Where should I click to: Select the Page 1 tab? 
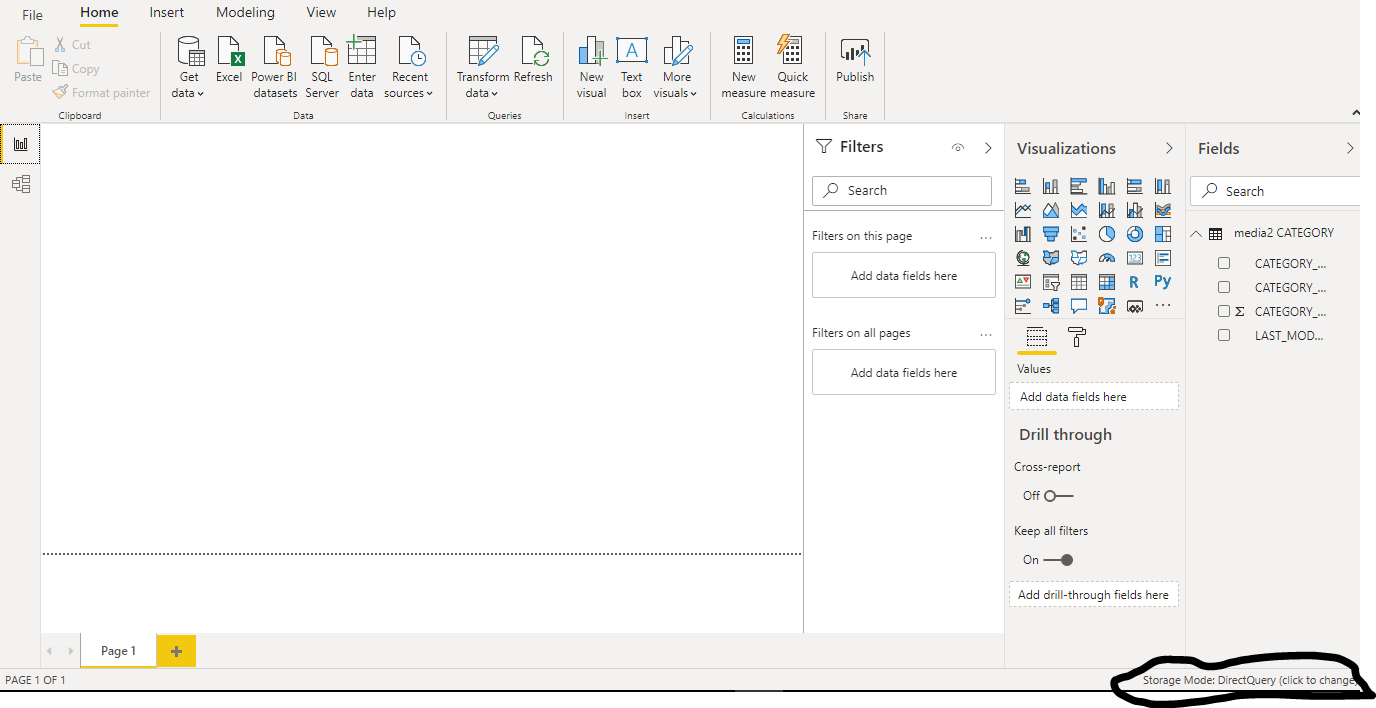point(118,651)
